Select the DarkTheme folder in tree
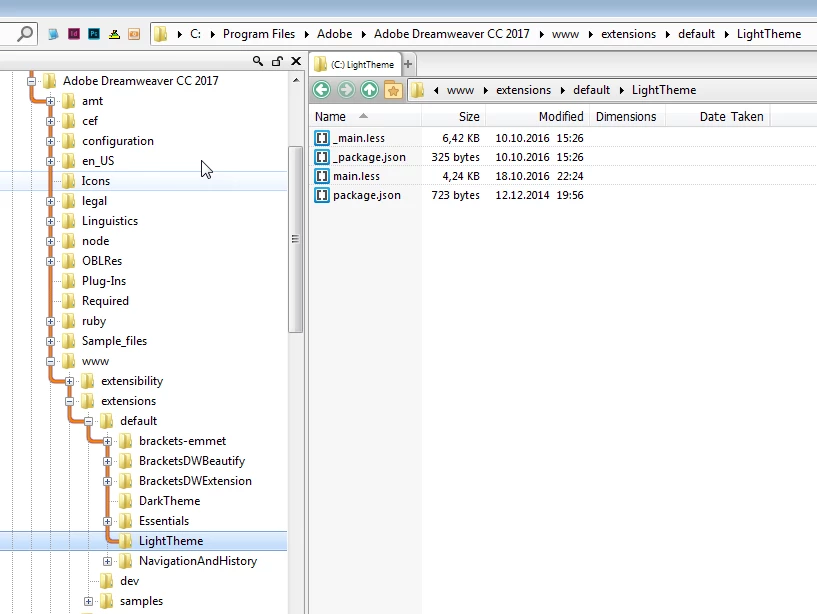Viewport: 817px width, 614px height. click(169, 501)
